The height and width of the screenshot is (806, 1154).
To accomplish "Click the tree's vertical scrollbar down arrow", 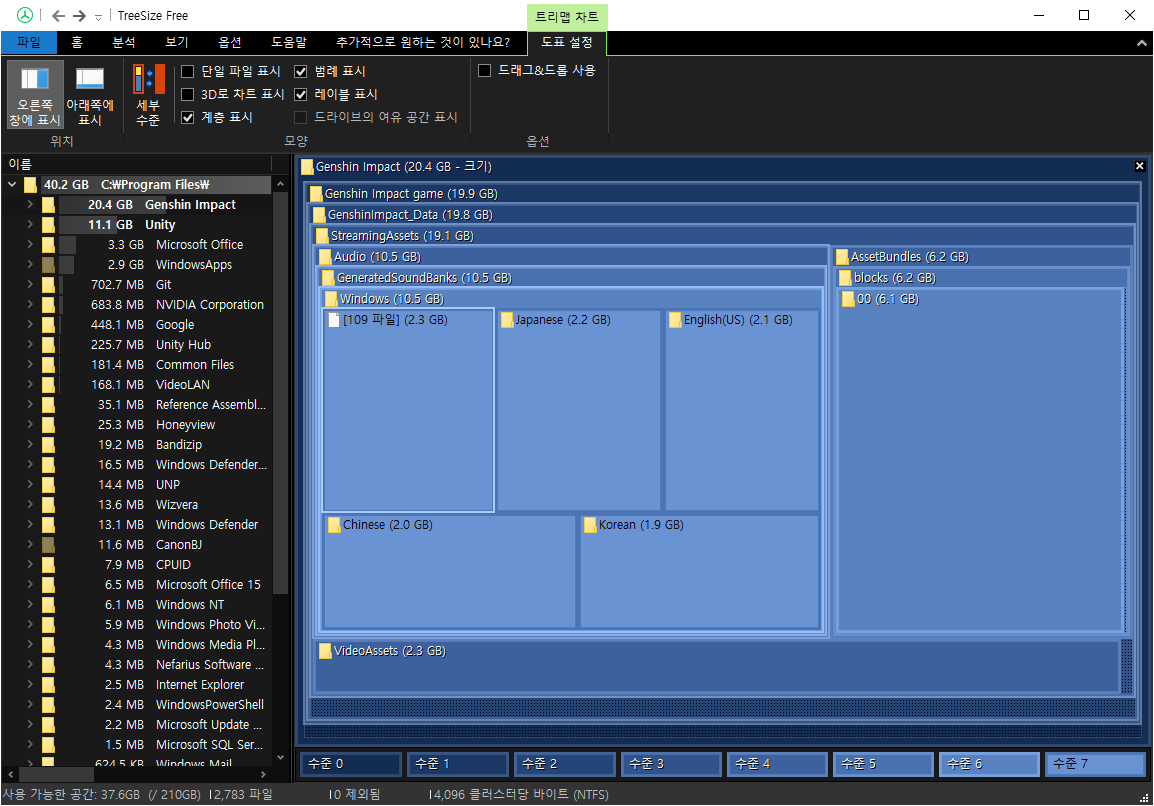I will pos(280,757).
